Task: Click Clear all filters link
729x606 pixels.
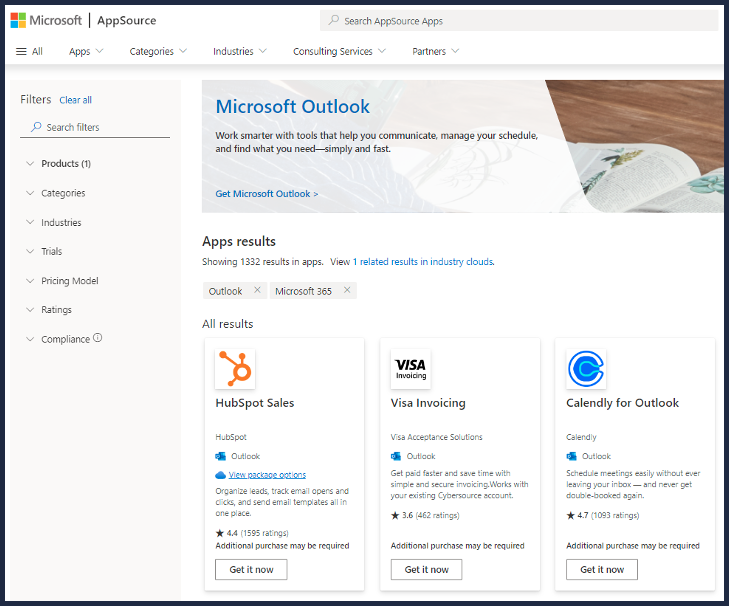Action: (x=75, y=100)
